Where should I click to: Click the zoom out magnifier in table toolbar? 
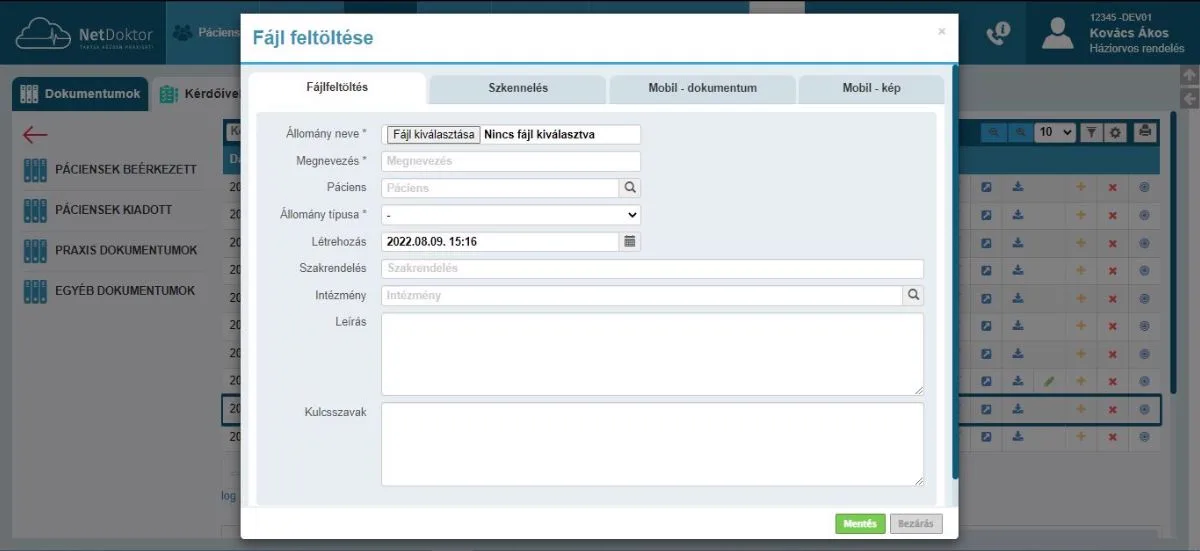(x=993, y=132)
